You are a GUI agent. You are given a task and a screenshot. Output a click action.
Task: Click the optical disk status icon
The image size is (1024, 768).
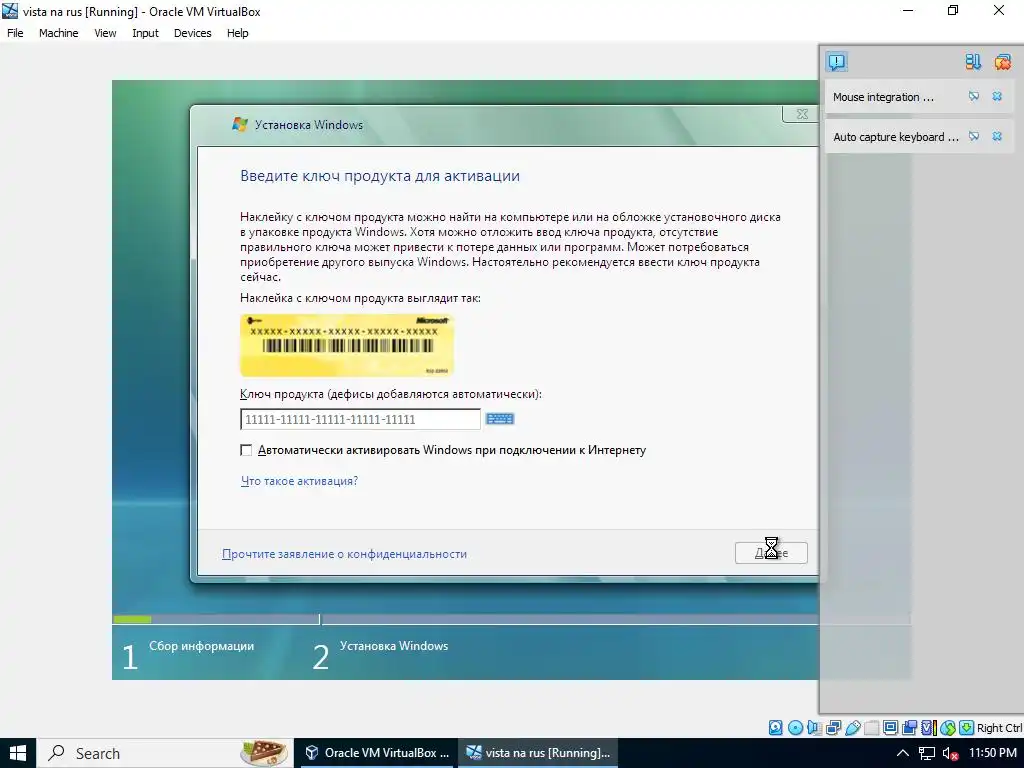point(795,728)
